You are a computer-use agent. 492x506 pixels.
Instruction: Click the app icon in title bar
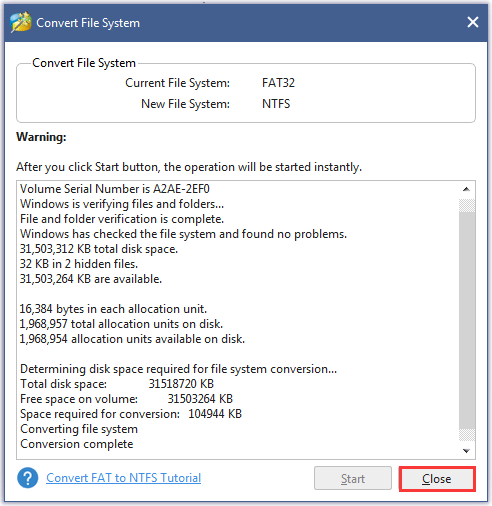pyautogui.click(x=21, y=22)
